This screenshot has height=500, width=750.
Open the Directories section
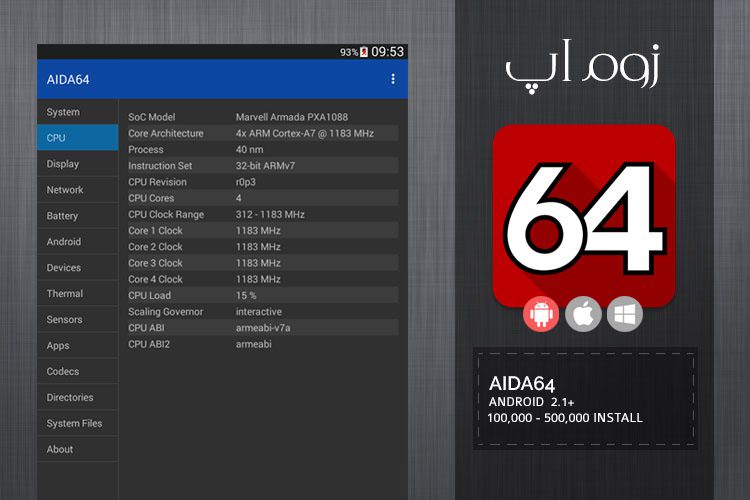(77, 397)
